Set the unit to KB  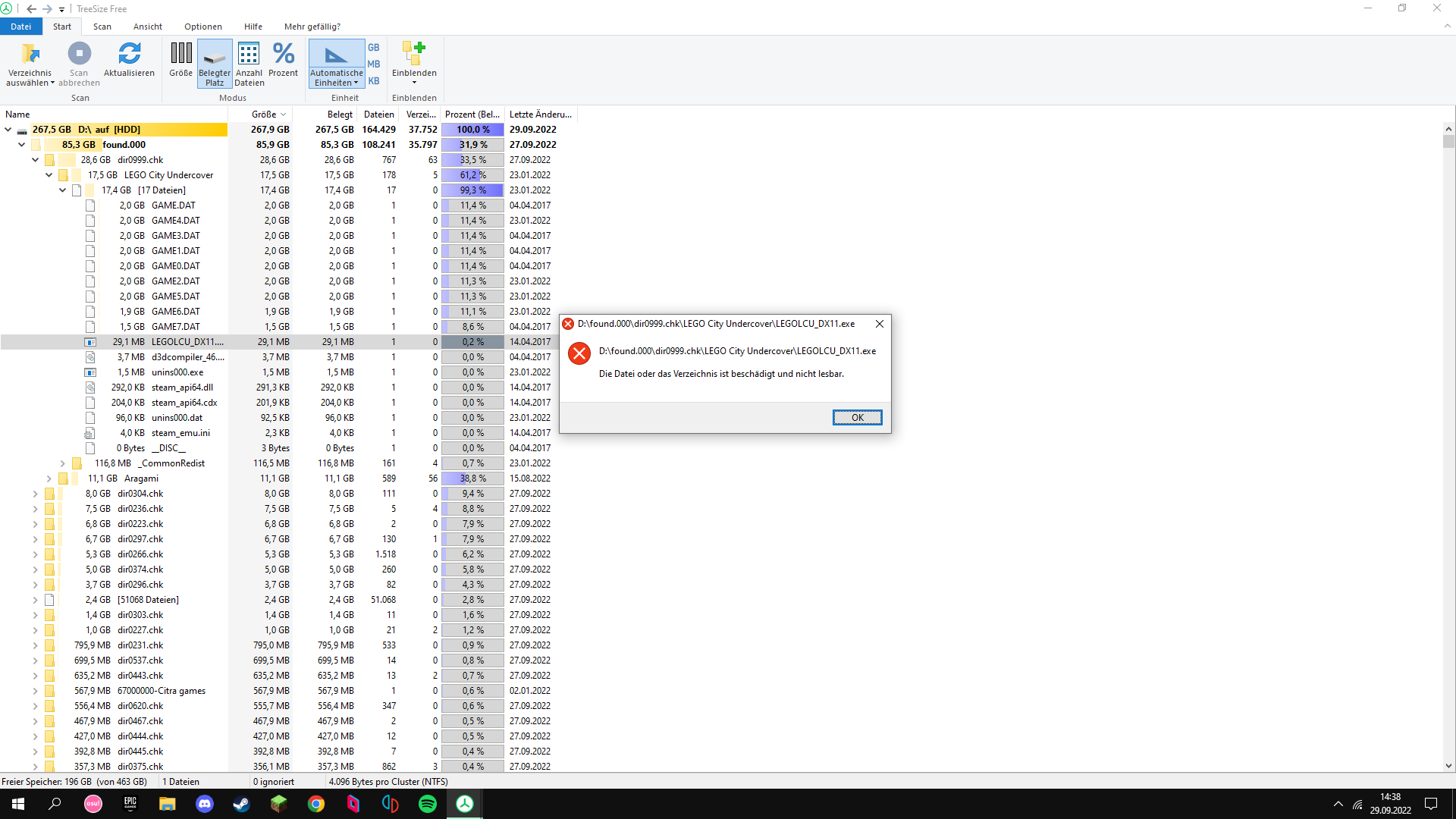(373, 80)
